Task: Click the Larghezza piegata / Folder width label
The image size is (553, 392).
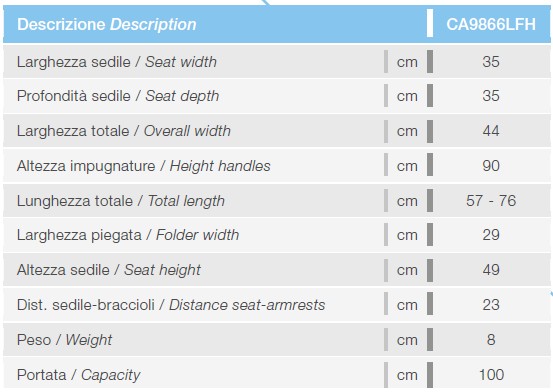Action: [128, 235]
